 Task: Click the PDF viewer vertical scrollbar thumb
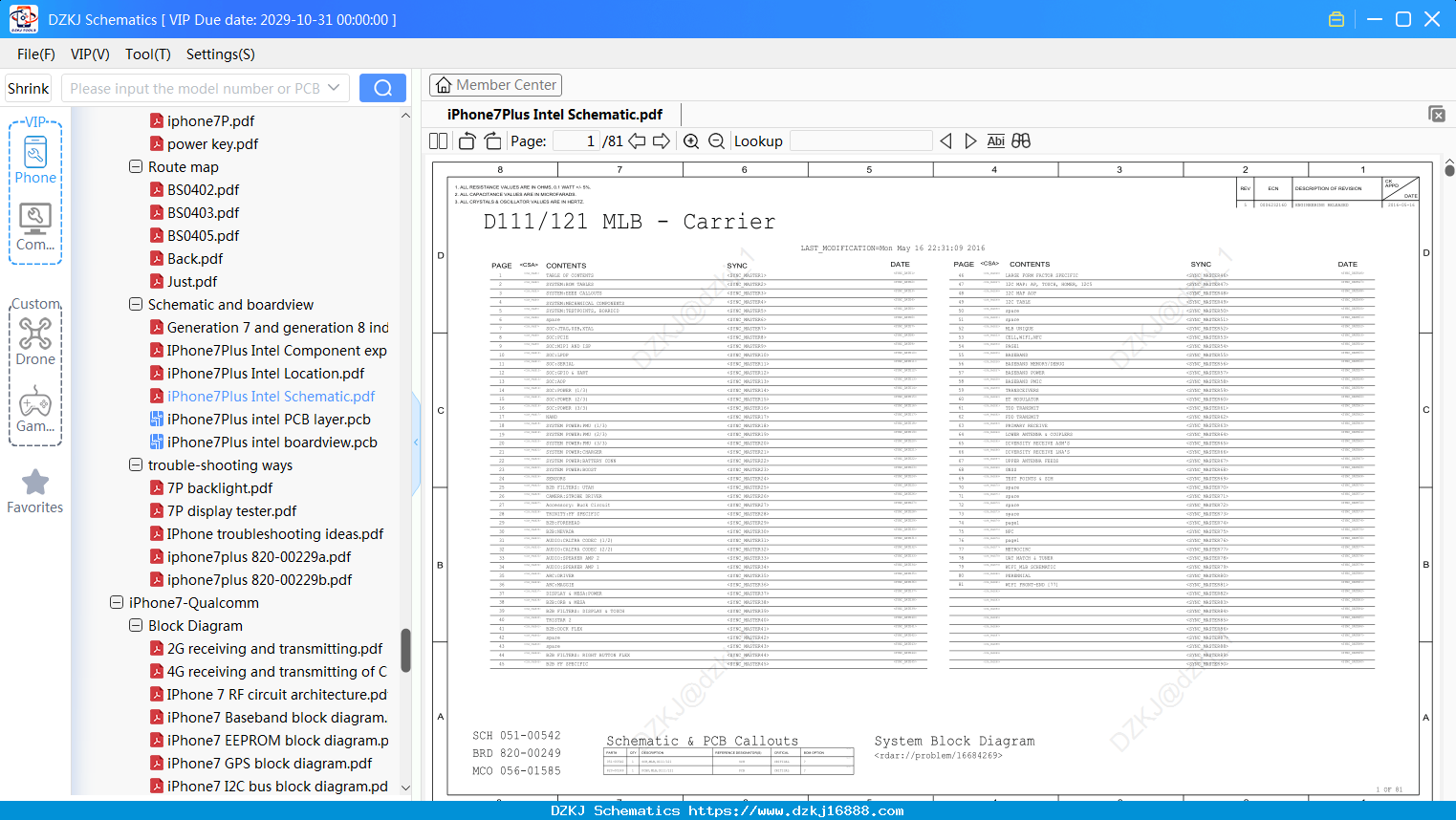1449,170
